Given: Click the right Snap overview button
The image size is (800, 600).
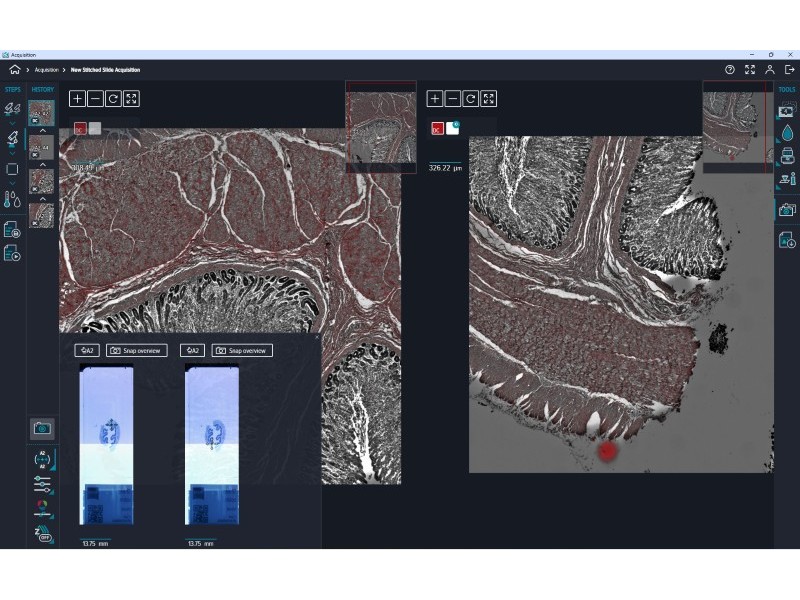Looking at the screenshot, I should (x=242, y=351).
